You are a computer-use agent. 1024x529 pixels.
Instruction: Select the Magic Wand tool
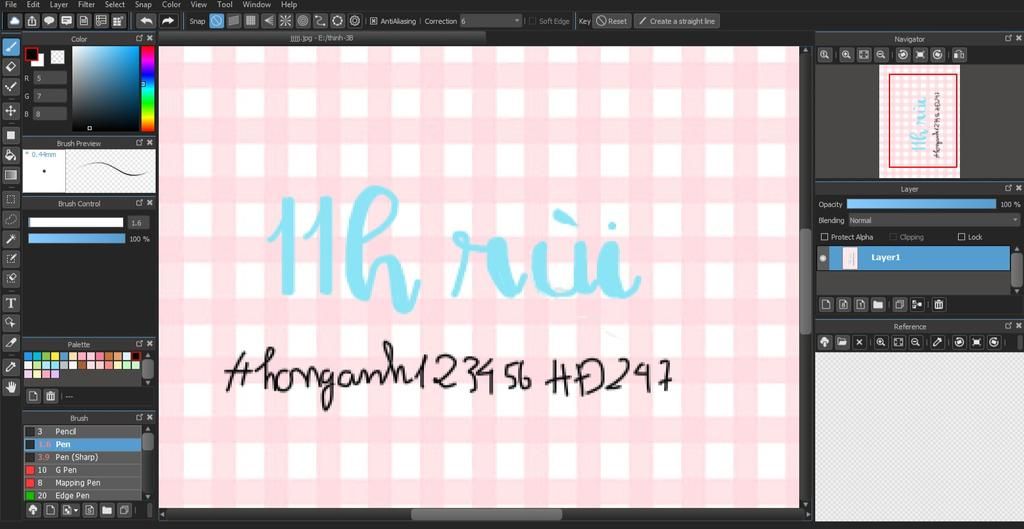click(10, 239)
